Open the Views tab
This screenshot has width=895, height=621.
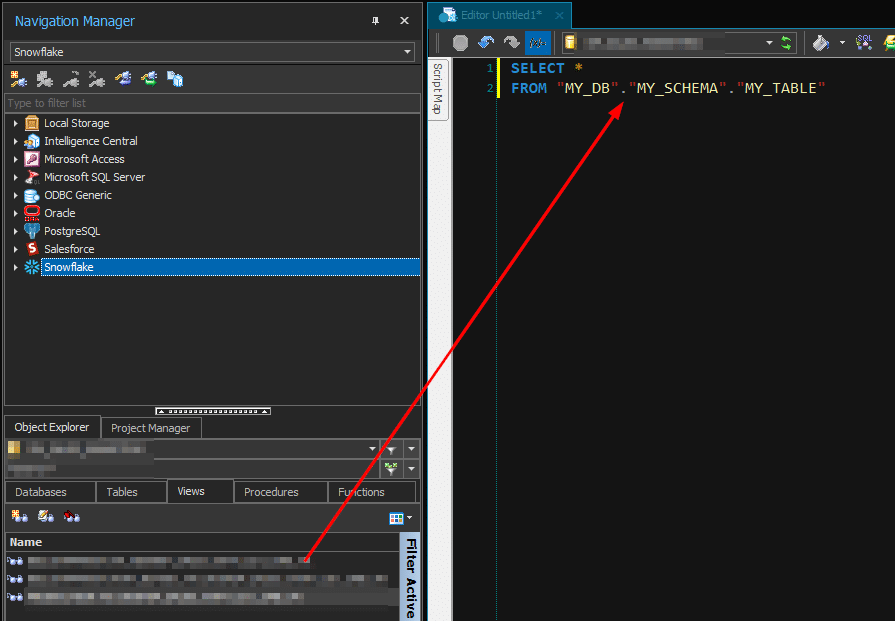pos(200,491)
